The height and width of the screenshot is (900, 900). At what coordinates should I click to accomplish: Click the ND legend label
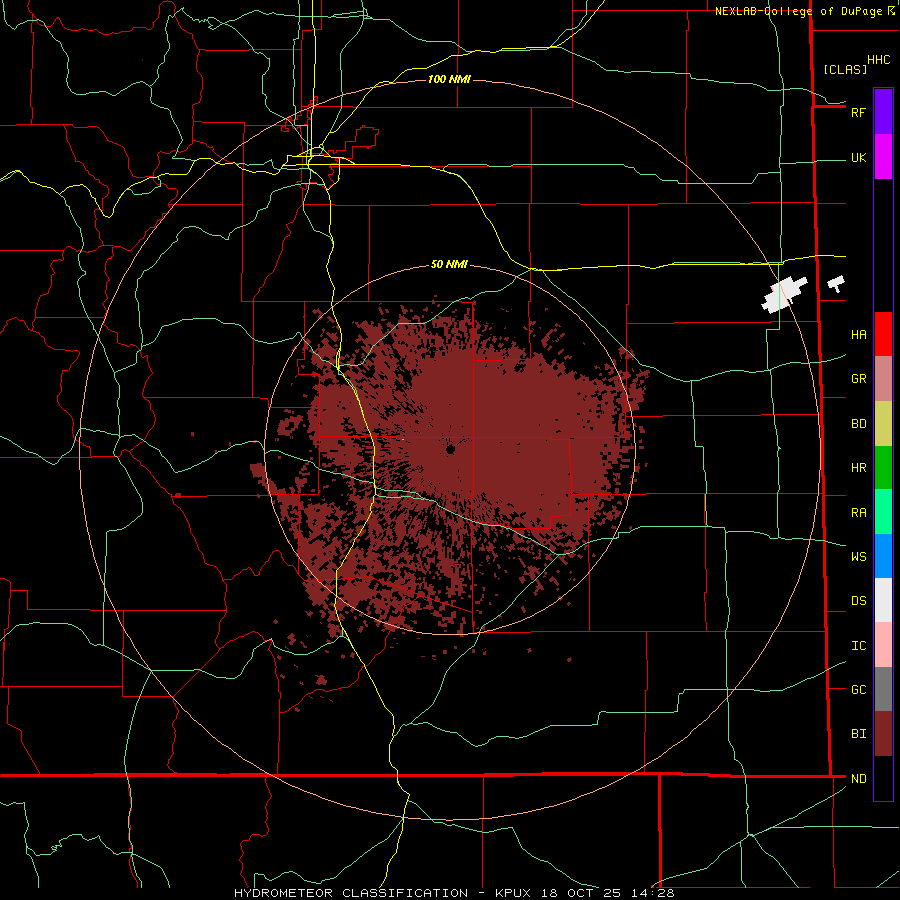tap(858, 779)
